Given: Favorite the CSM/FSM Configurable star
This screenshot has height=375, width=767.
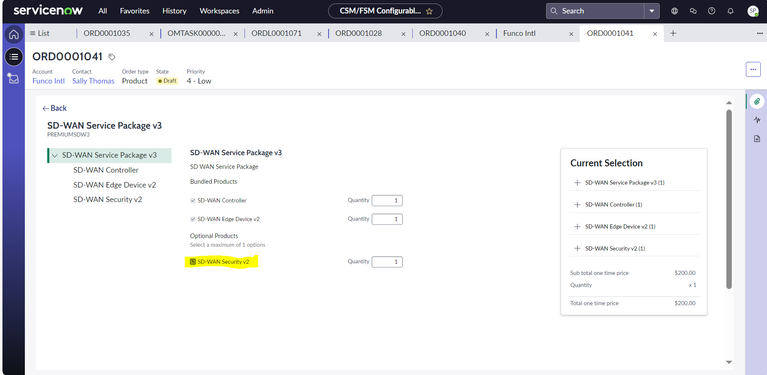Looking at the screenshot, I should [x=429, y=11].
